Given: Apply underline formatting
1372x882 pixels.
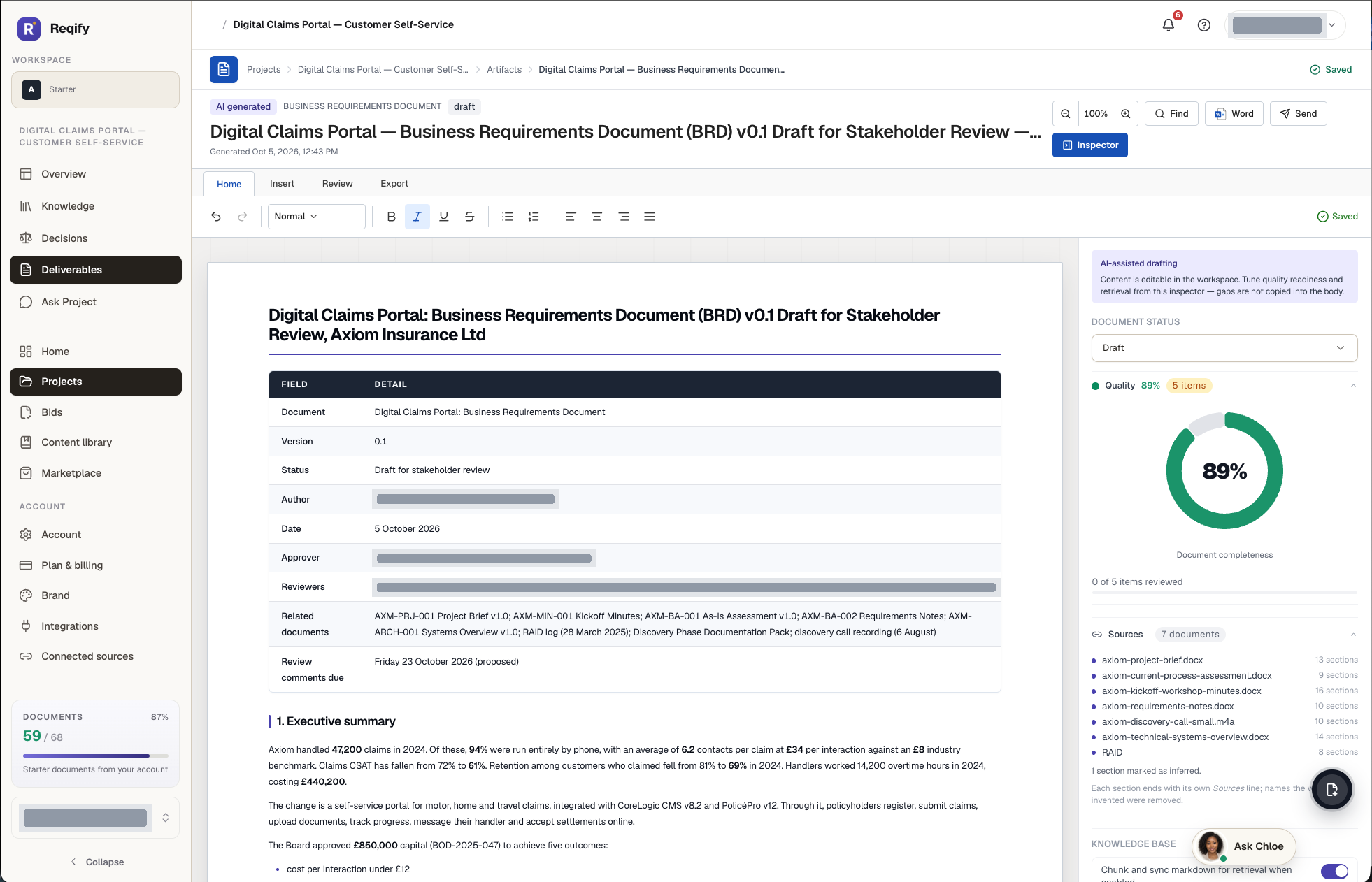Looking at the screenshot, I should pyautogui.click(x=443, y=217).
